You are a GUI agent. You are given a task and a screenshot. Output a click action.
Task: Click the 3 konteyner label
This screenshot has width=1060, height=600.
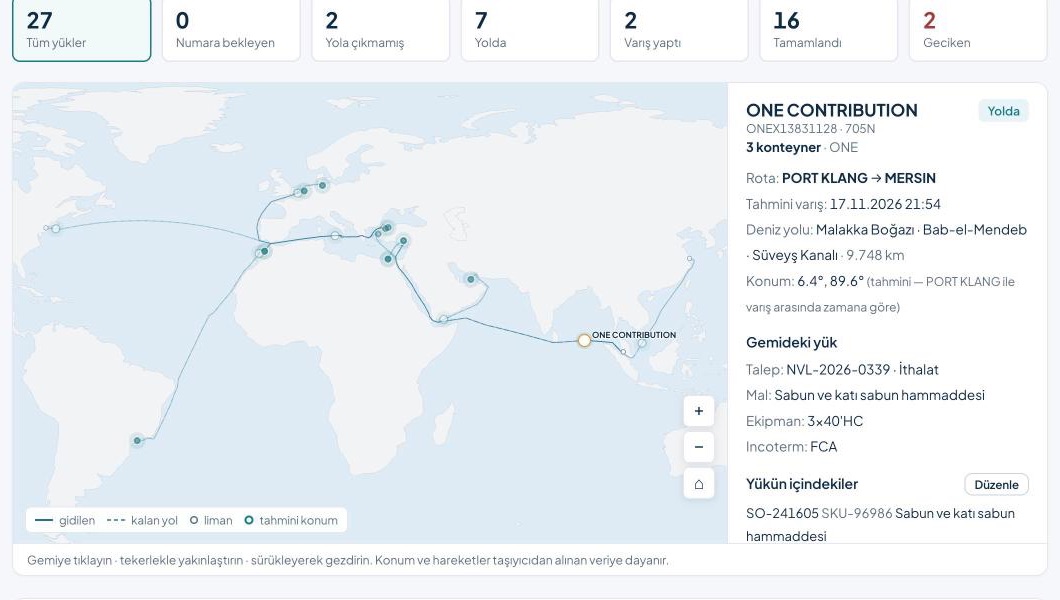coord(784,147)
